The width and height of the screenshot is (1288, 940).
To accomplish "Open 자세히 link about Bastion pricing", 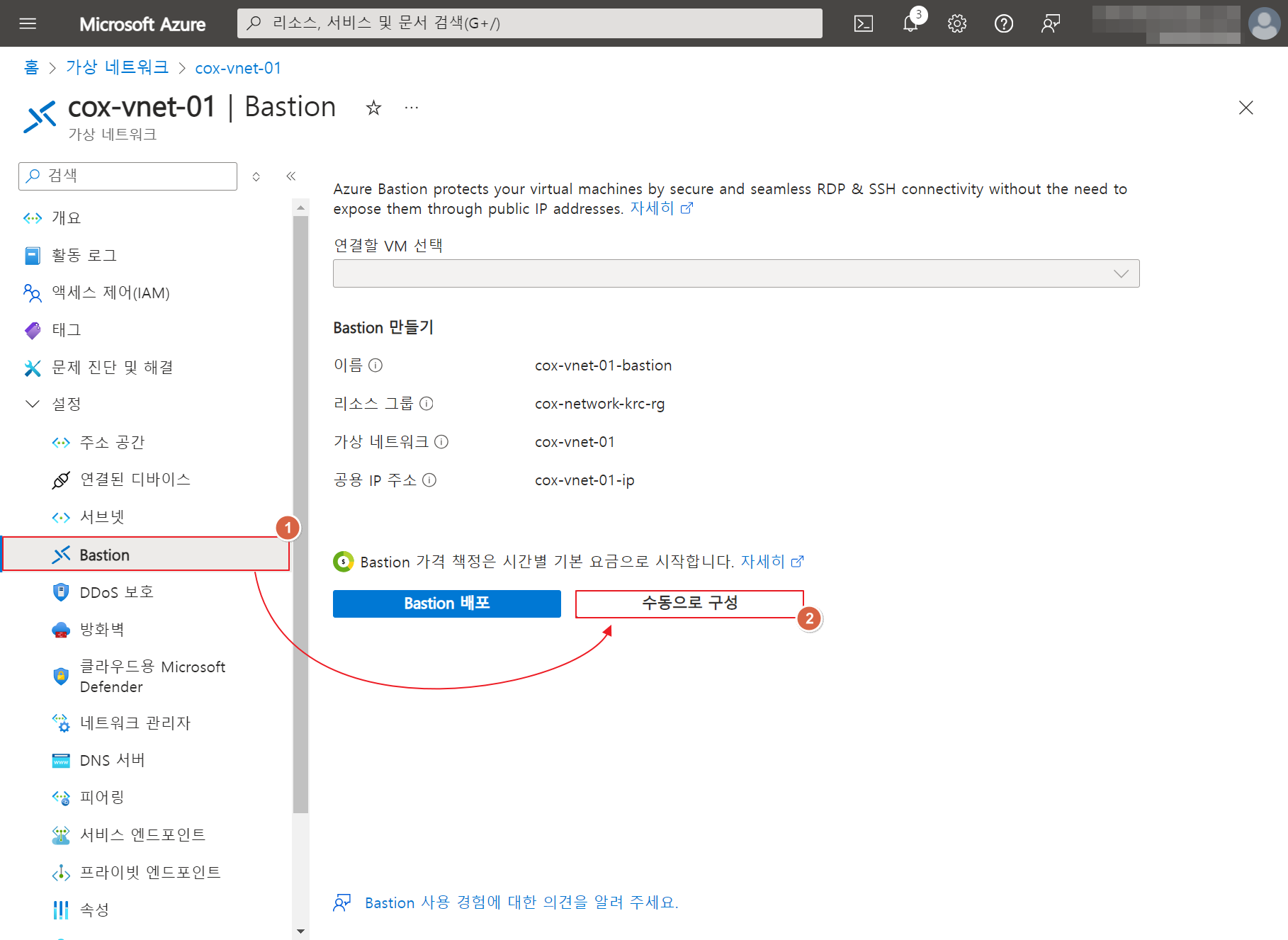I will point(772,561).
